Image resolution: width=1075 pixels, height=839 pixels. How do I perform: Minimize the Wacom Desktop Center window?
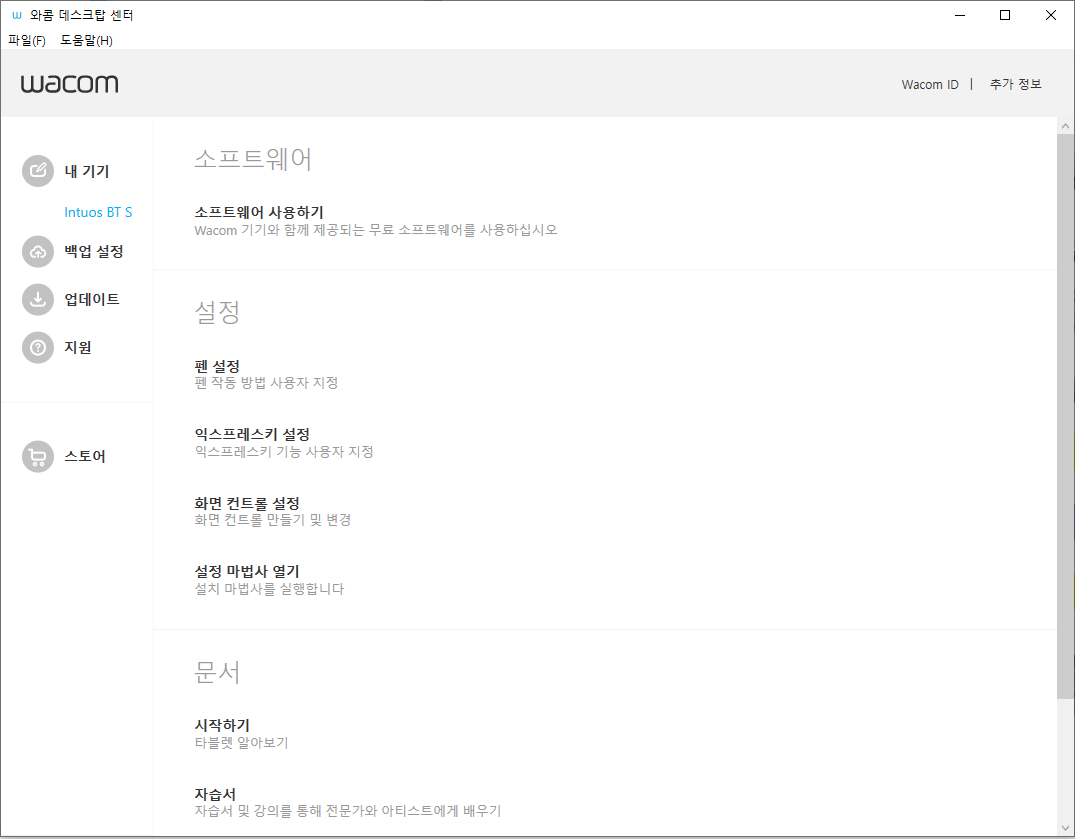pyautogui.click(x=960, y=15)
